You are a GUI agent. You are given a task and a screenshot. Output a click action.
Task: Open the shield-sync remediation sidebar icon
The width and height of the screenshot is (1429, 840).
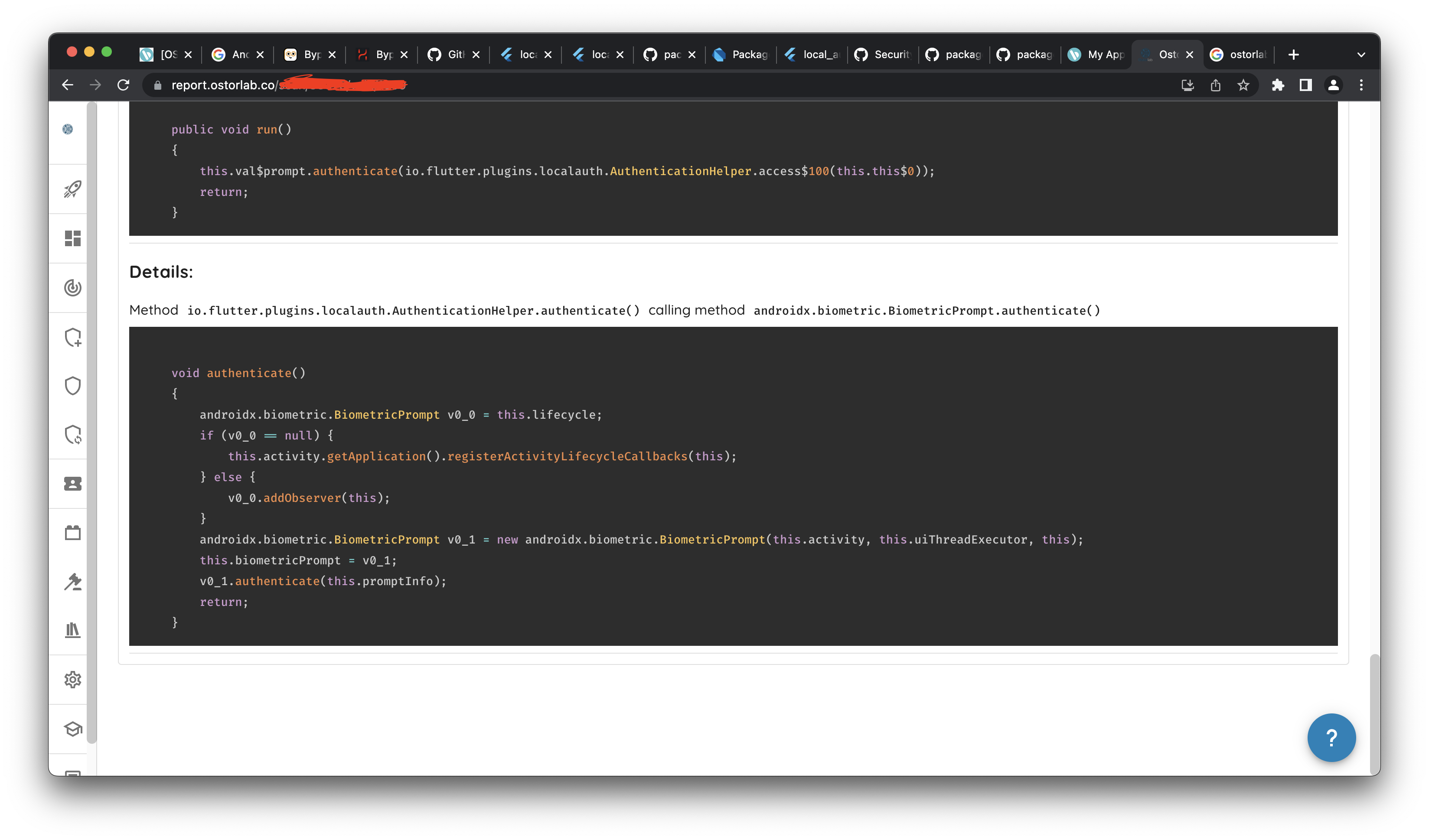coord(72,435)
